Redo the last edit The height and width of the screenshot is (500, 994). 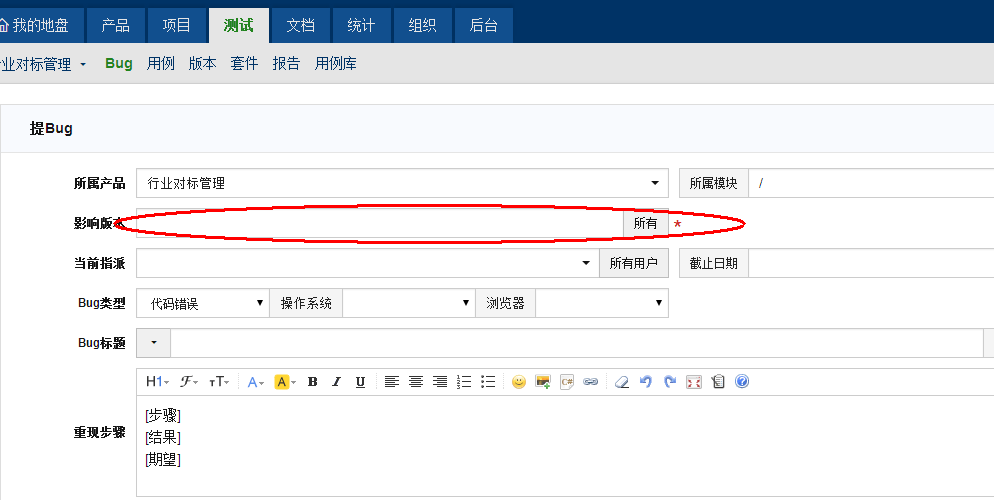point(670,381)
